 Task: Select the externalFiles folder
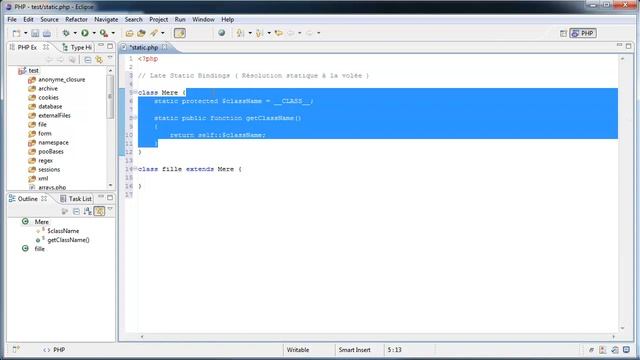49,116
